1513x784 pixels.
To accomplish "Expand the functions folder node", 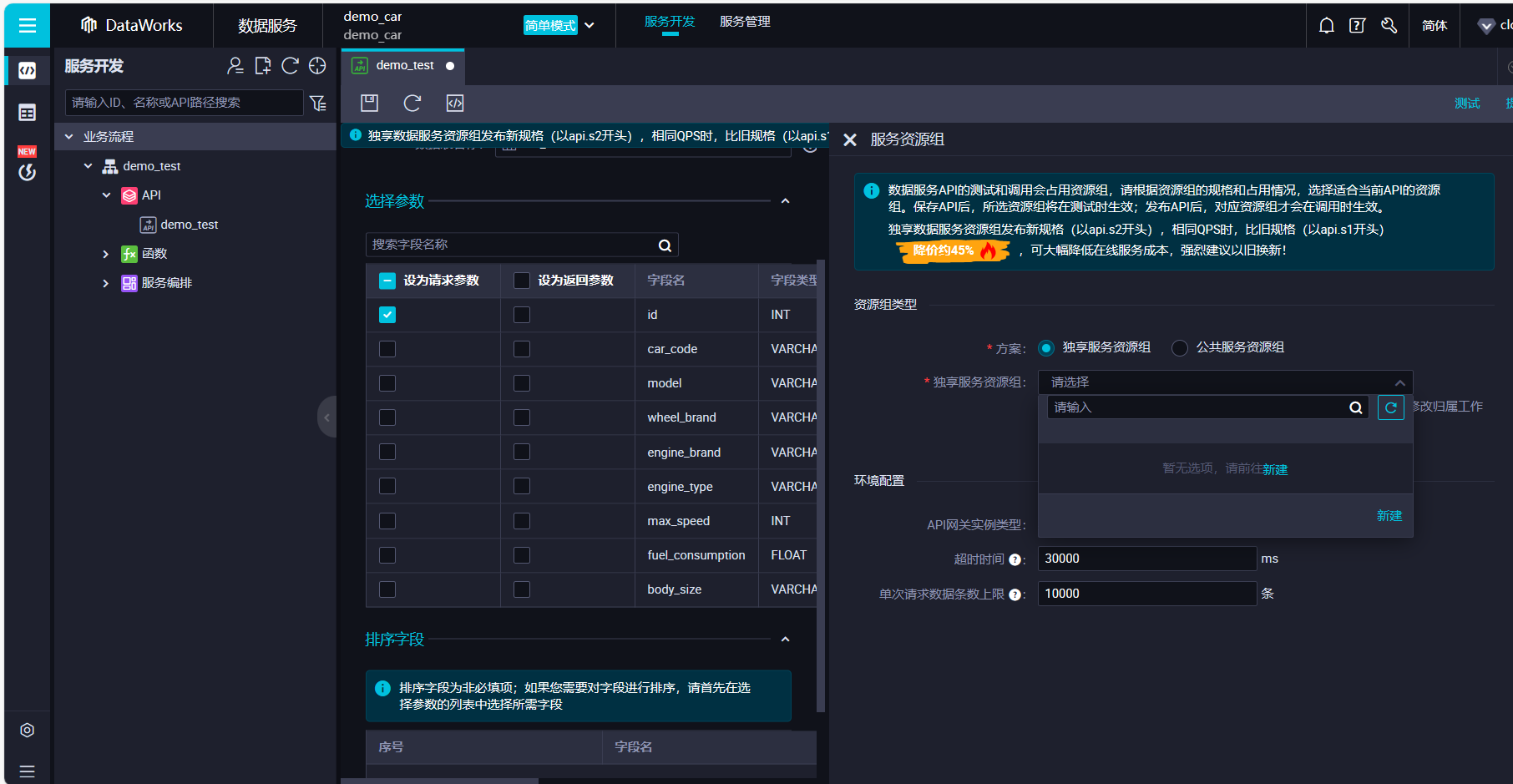I will pos(106,254).
